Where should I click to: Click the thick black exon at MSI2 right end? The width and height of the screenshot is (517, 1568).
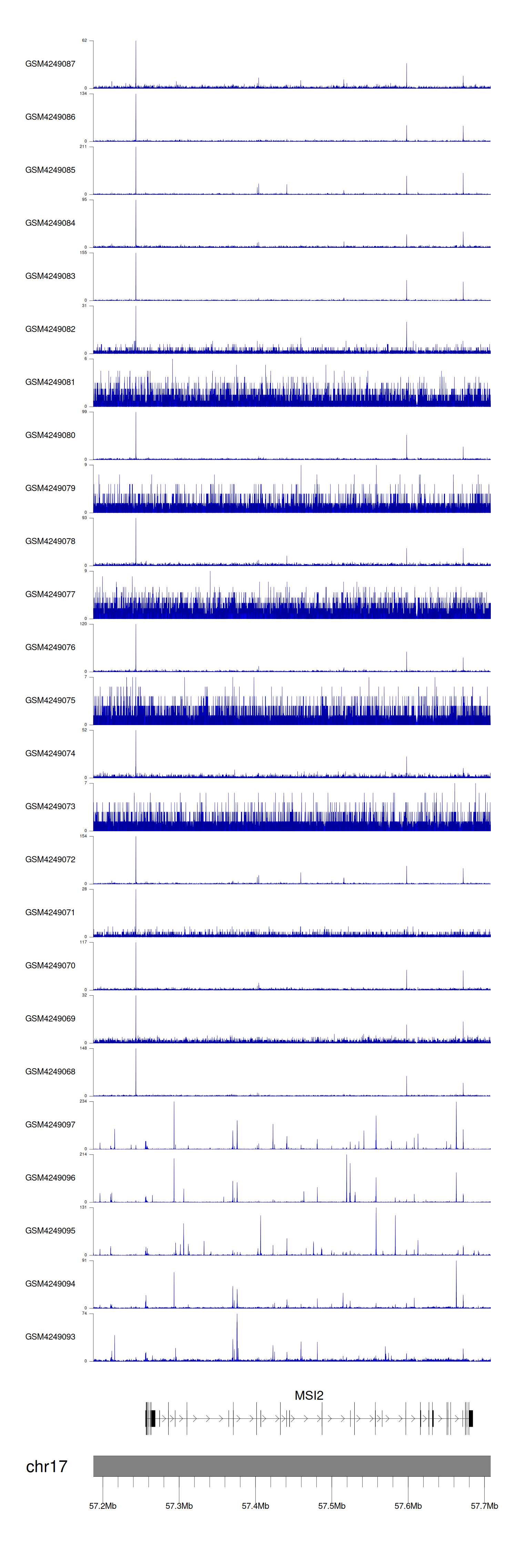pos(471,1418)
